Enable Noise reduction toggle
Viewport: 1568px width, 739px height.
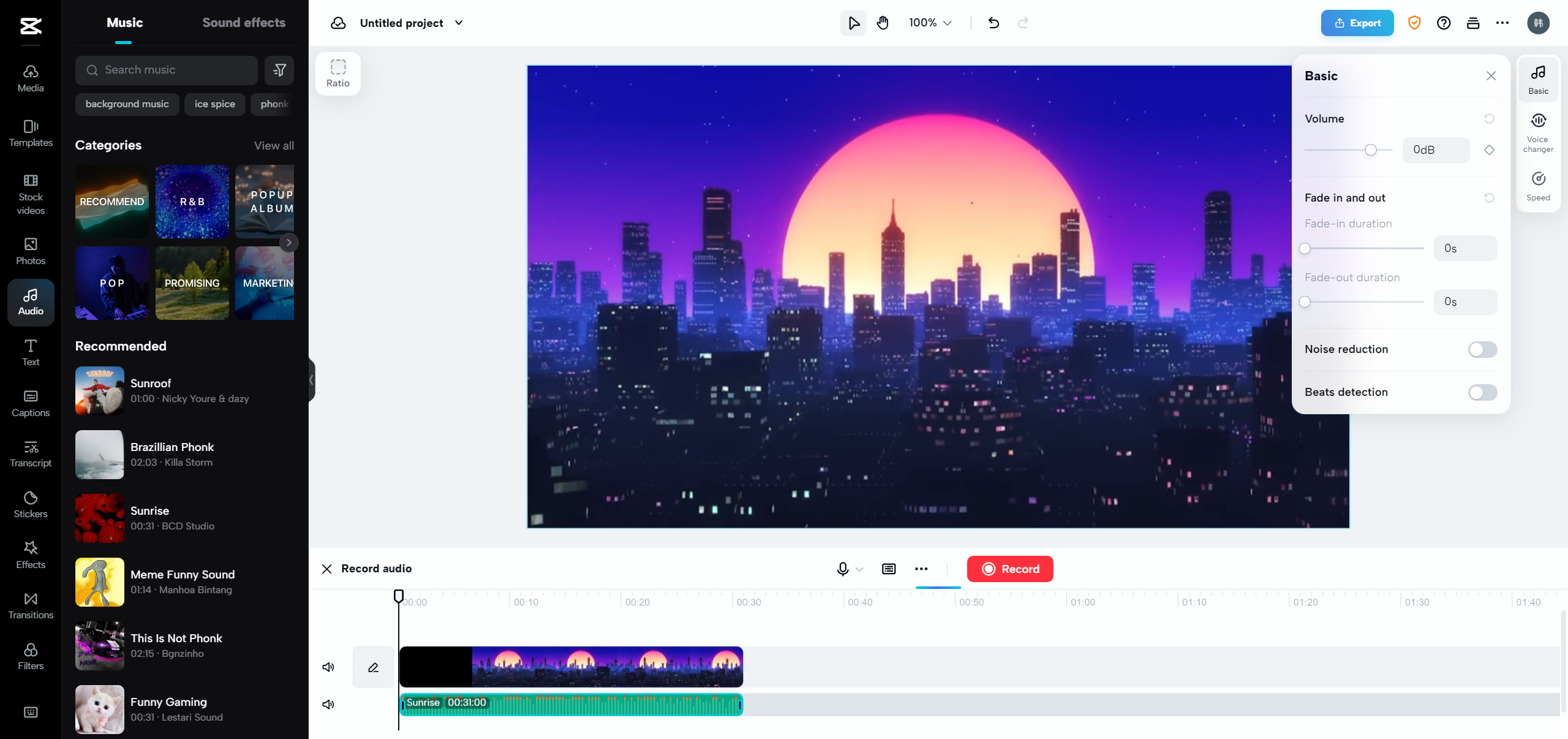coord(1483,349)
